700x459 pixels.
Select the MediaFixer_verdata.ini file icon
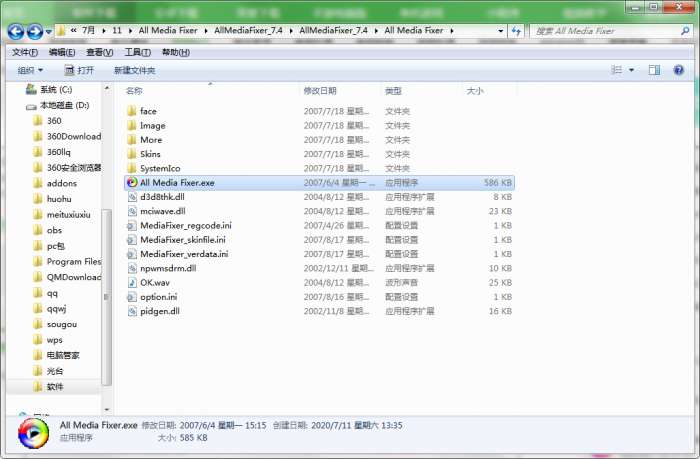(132, 254)
